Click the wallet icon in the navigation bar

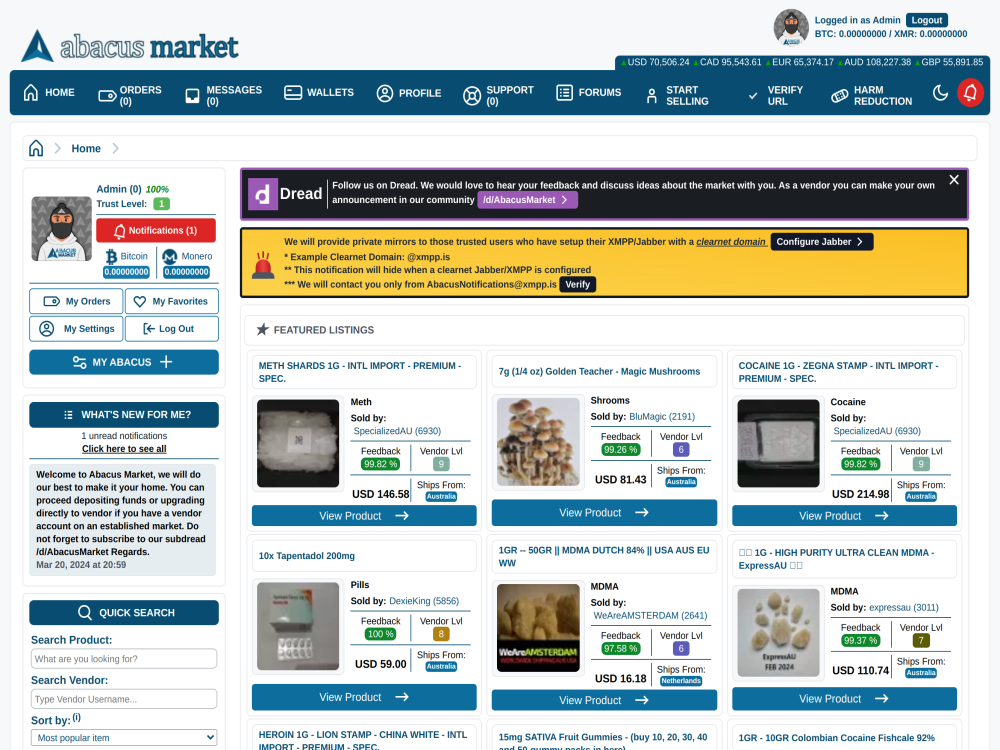pos(293,92)
